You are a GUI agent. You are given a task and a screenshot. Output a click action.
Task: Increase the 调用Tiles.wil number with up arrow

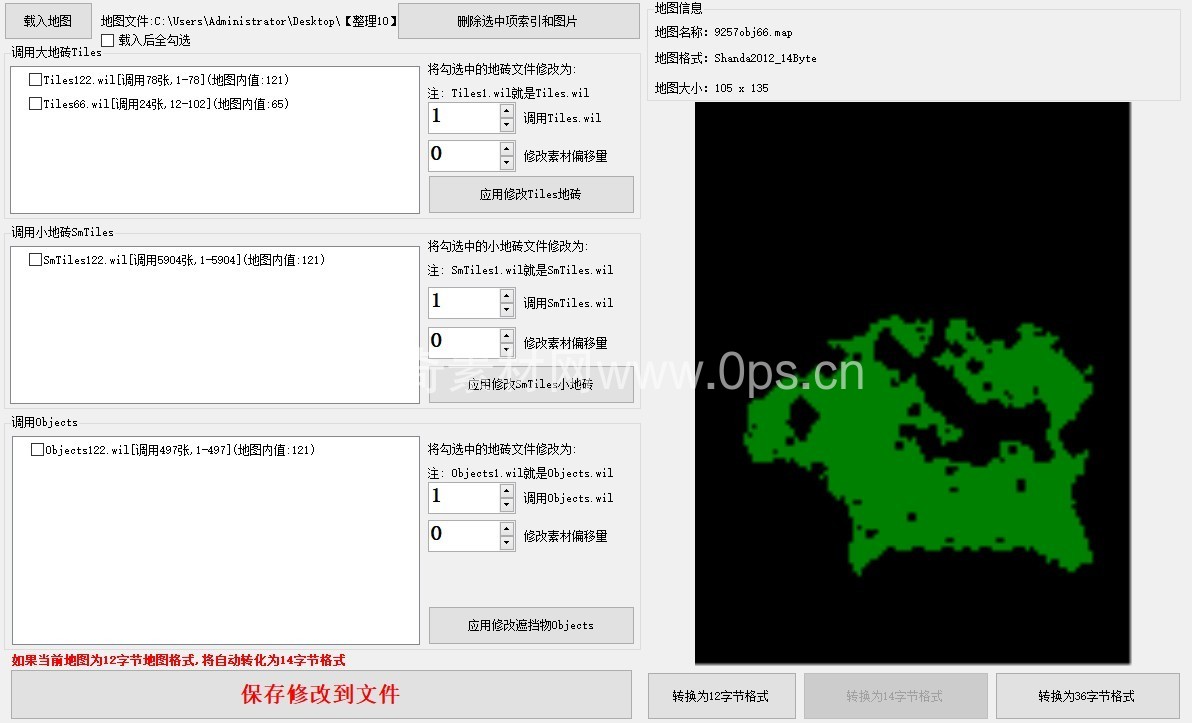click(x=507, y=111)
